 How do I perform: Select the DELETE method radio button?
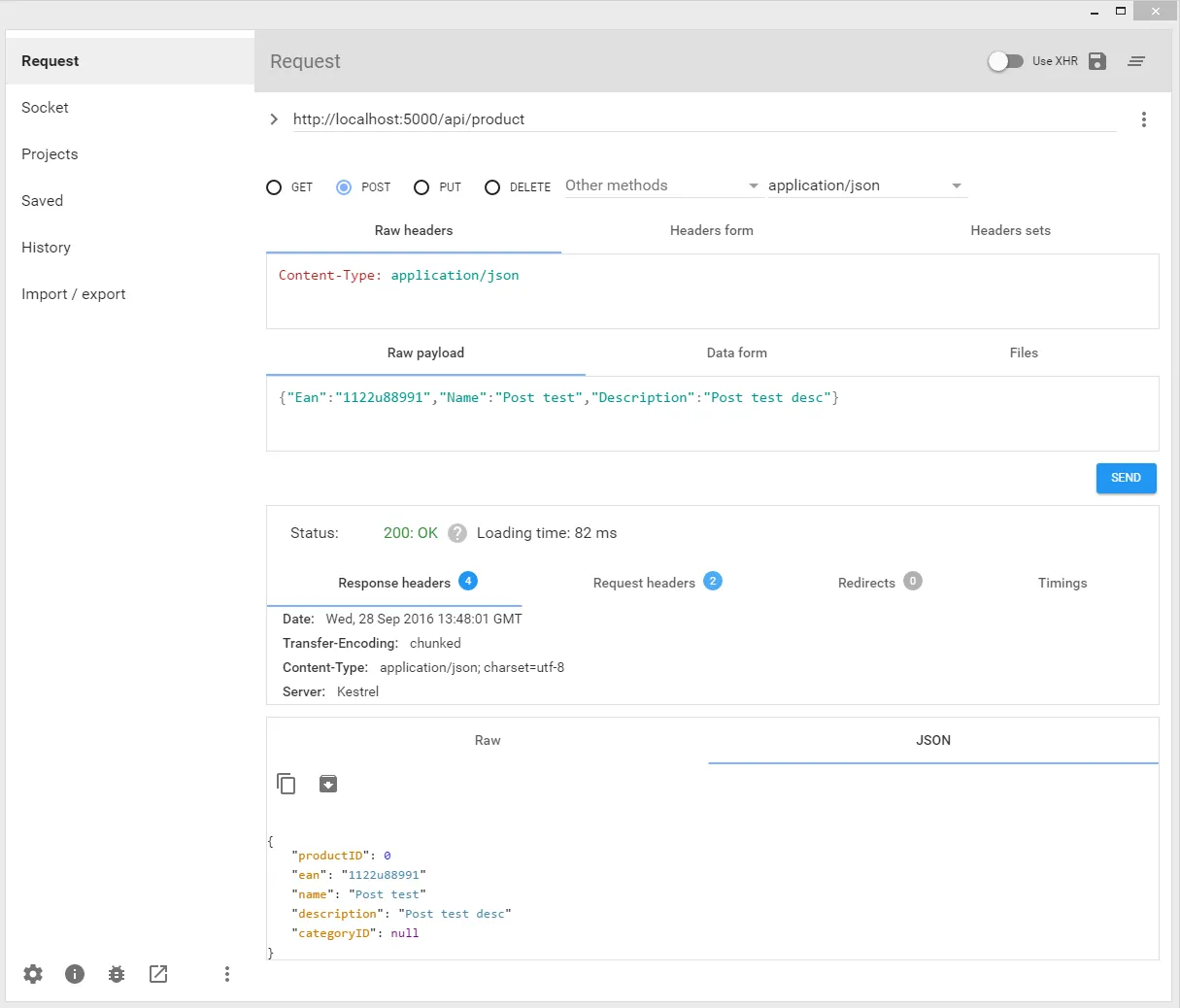pyautogui.click(x=492, y=187)
